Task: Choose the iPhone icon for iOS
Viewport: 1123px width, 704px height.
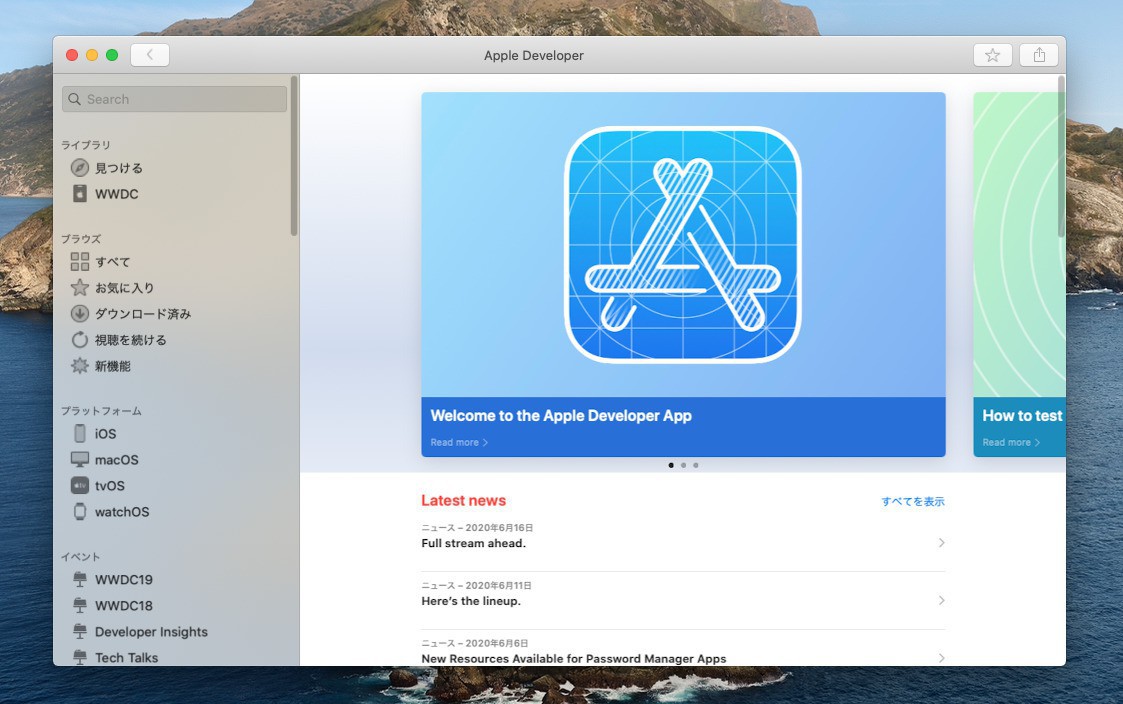Action: pyautogui.click(x=79, y=433)
